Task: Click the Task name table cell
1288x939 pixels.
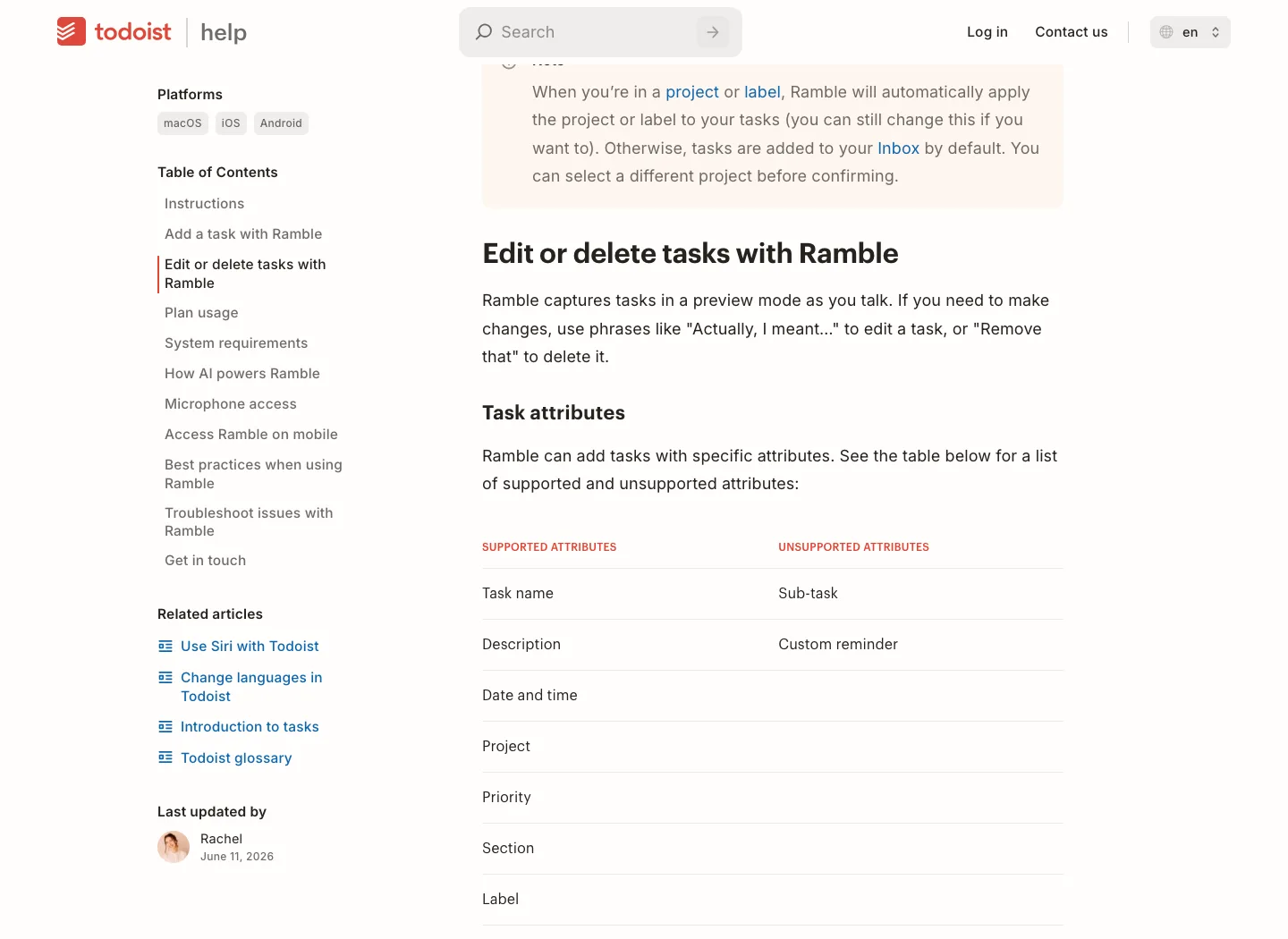Action: 518,593
